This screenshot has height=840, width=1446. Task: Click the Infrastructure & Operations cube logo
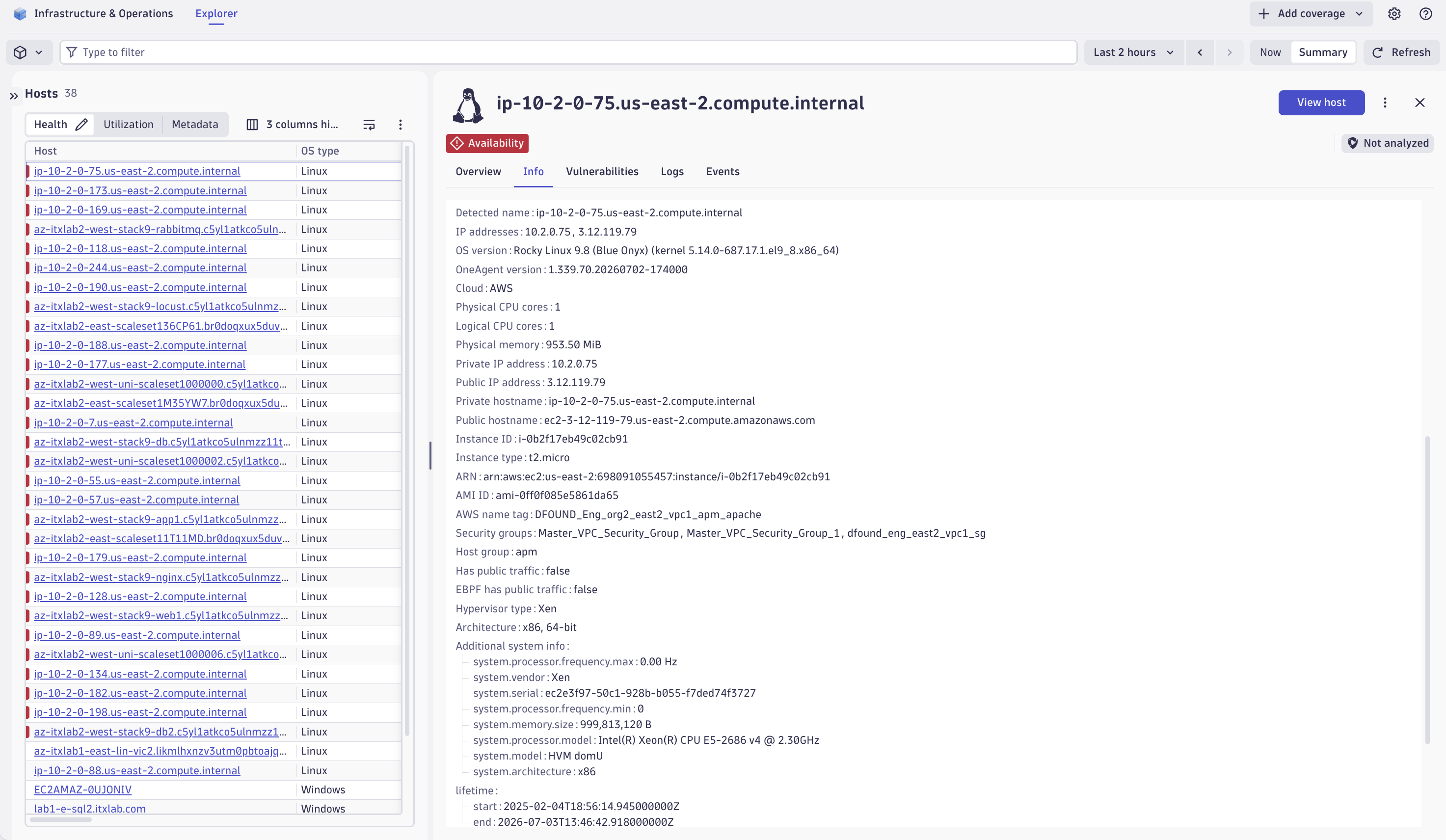pos(20,14)
